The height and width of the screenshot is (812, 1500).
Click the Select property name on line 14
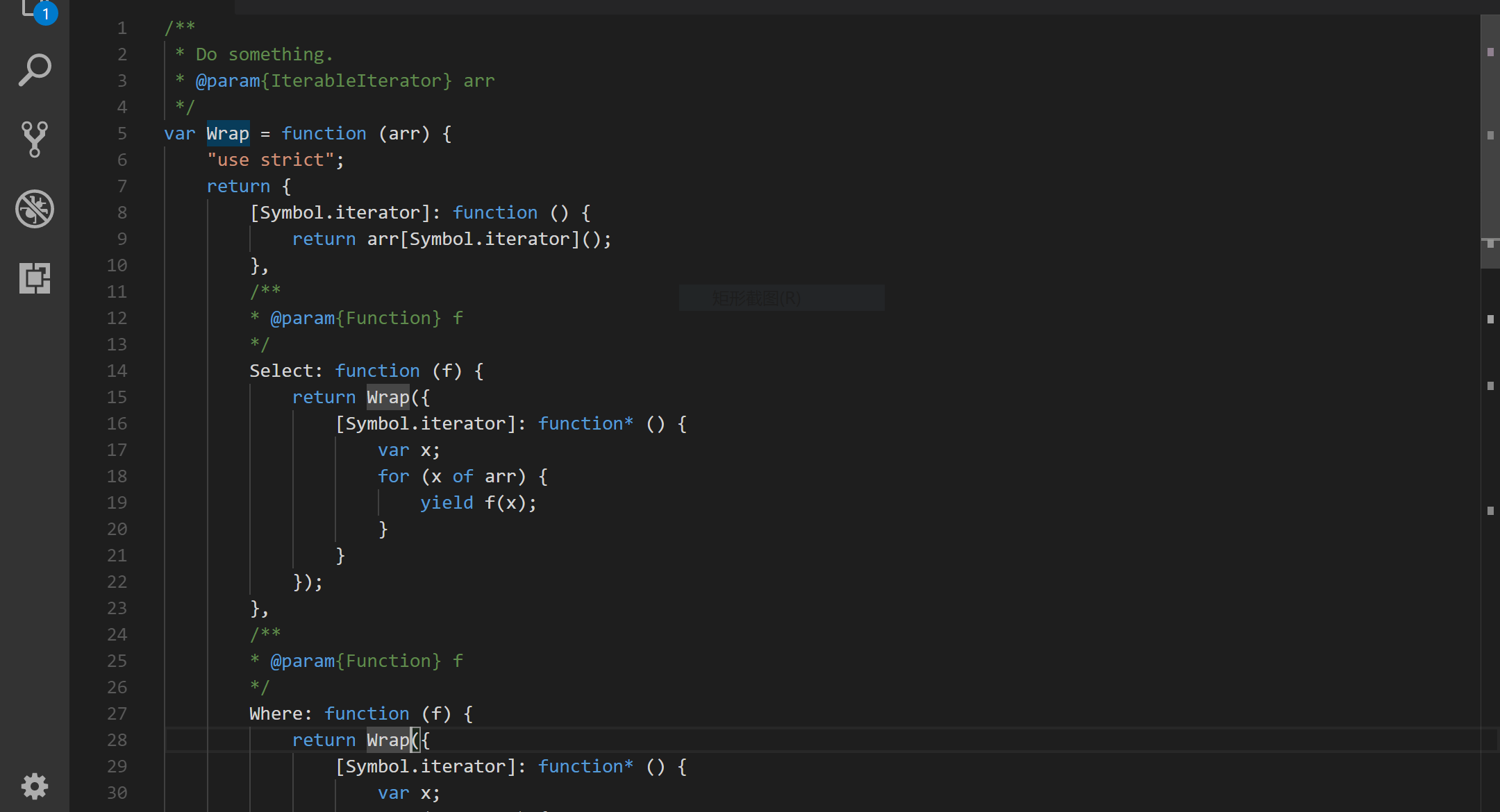281,371
